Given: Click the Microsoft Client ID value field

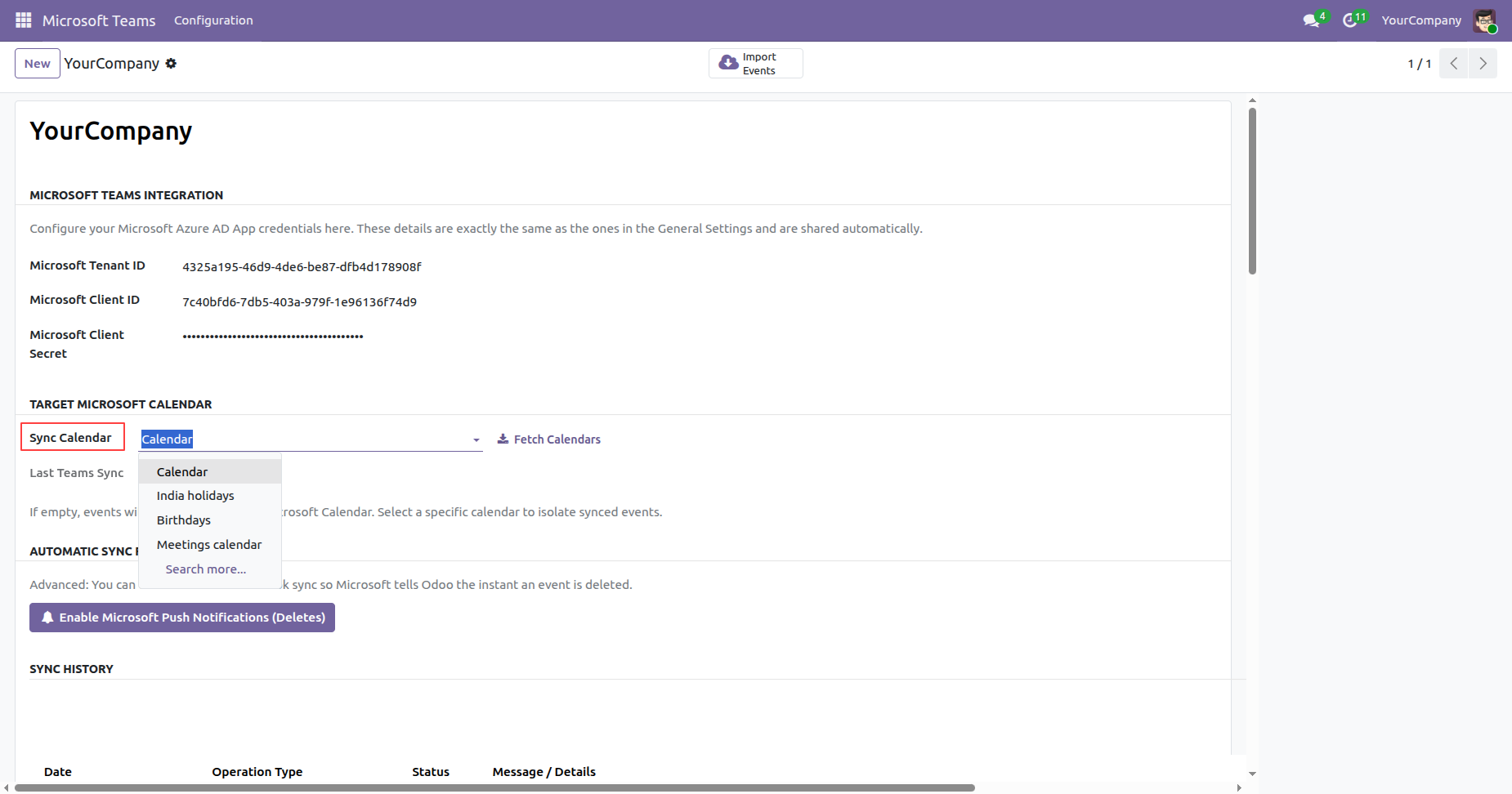Looking at the screenshot, I should [x=299, y=302].
